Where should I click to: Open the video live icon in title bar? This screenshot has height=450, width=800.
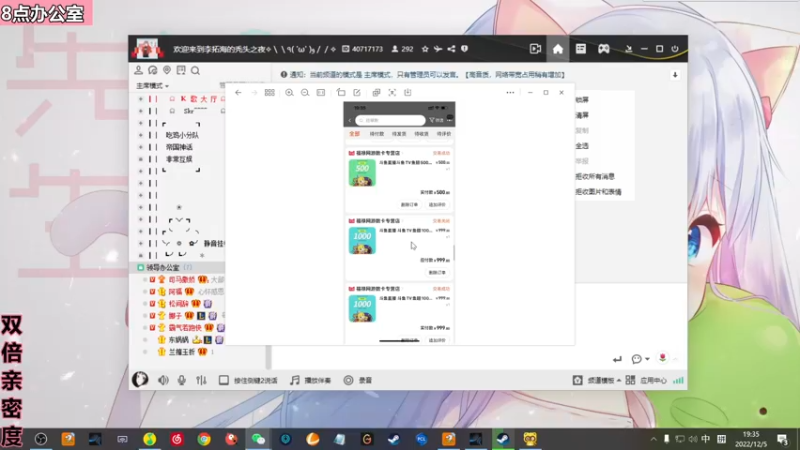click(x=535, y=49)
